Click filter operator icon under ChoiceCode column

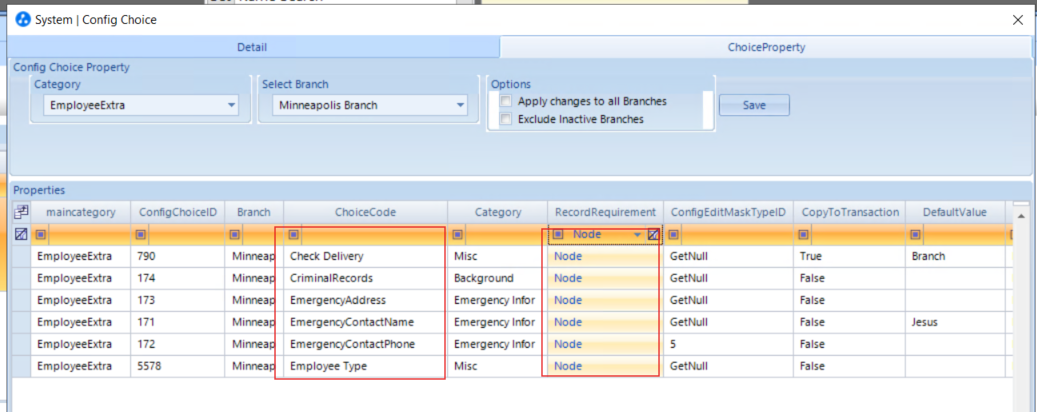pyautogui.click(x=294, y=234)
